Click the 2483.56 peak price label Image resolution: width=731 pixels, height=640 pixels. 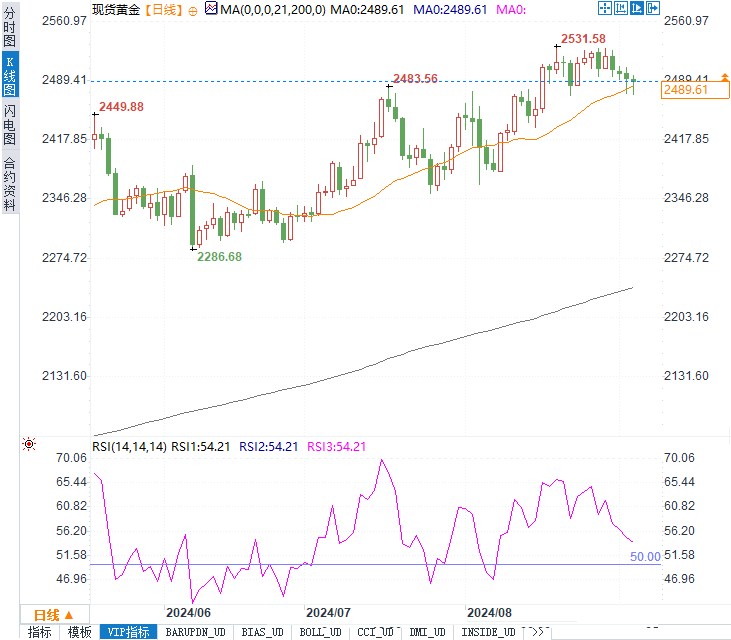tap(415, 78)
